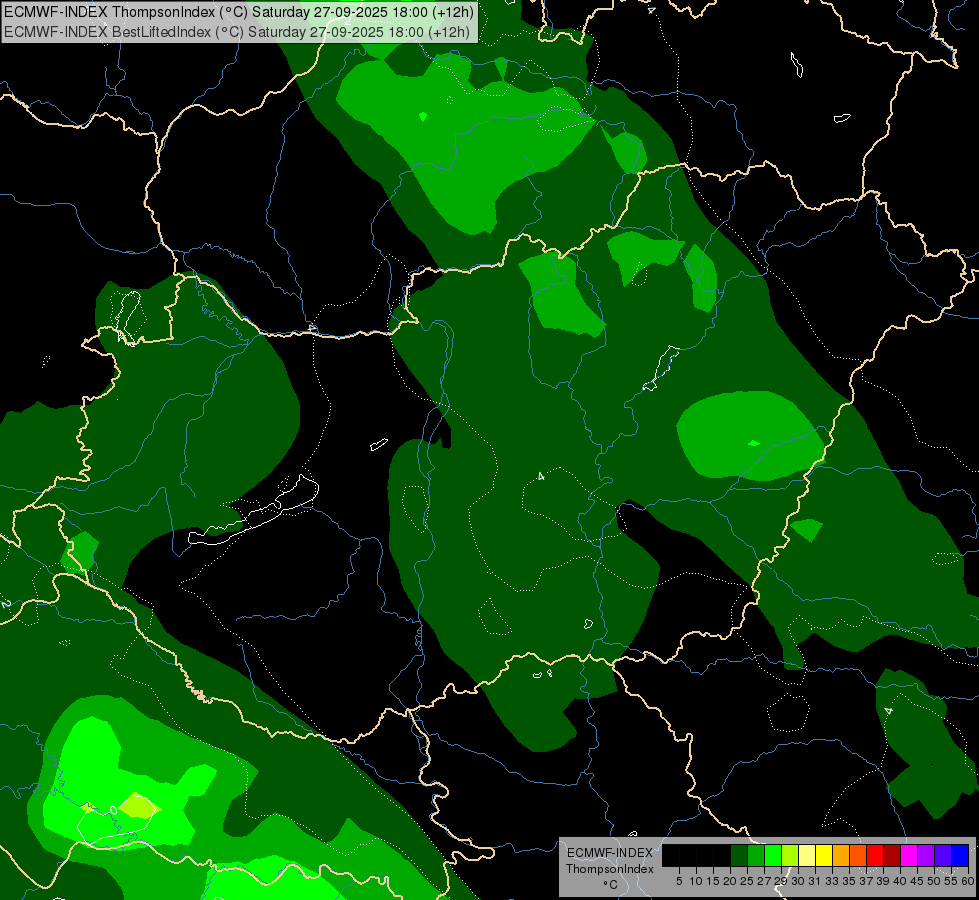Click the Lake Balaton outline on the map
The image size is (979, 900).
(x=253, y=511)
